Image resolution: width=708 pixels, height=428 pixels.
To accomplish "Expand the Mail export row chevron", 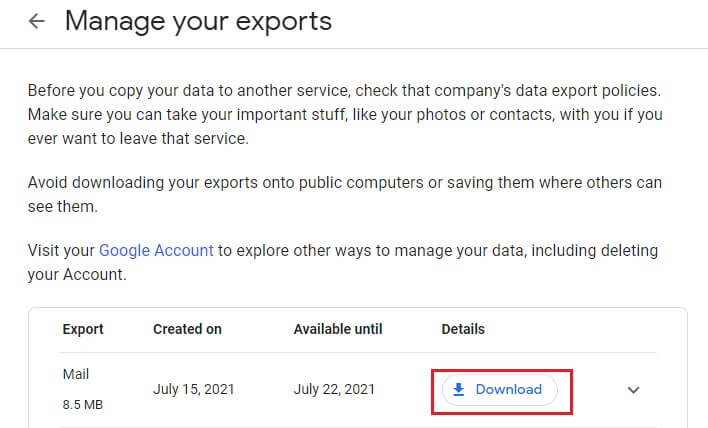I will [x=633, y=390].
